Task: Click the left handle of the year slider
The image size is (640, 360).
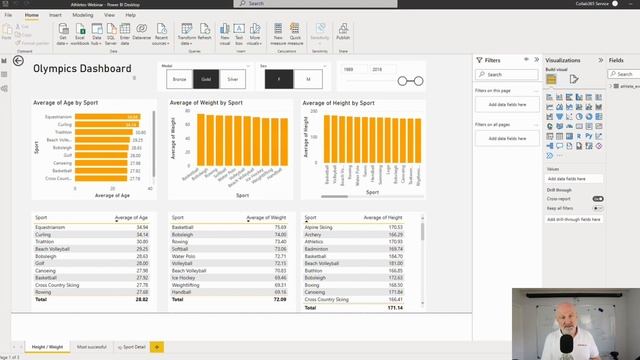Action: [x=402, y=81]
